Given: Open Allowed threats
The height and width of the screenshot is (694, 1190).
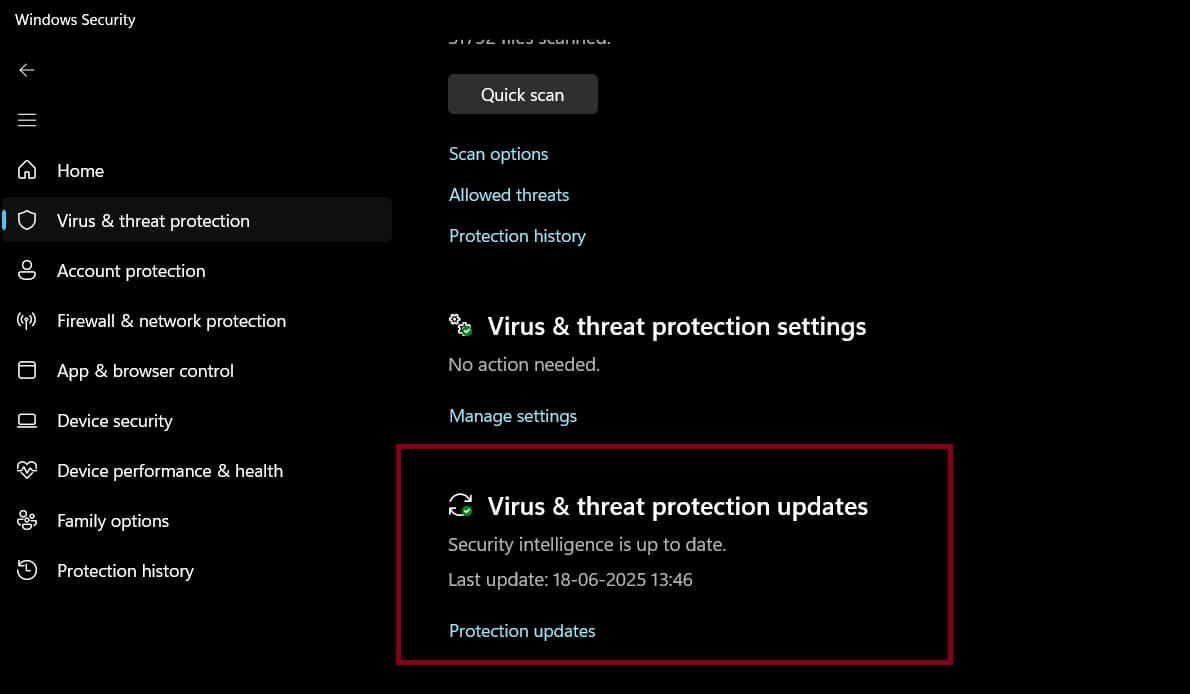Looking at the screenshot, I should 509,194.
